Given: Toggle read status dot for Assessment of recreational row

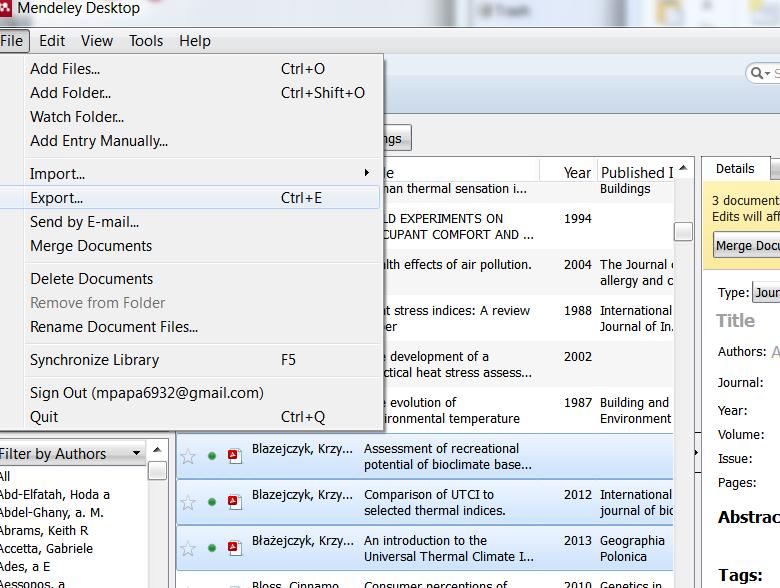Looking at the screenshot, I should (x=212, y=456).
